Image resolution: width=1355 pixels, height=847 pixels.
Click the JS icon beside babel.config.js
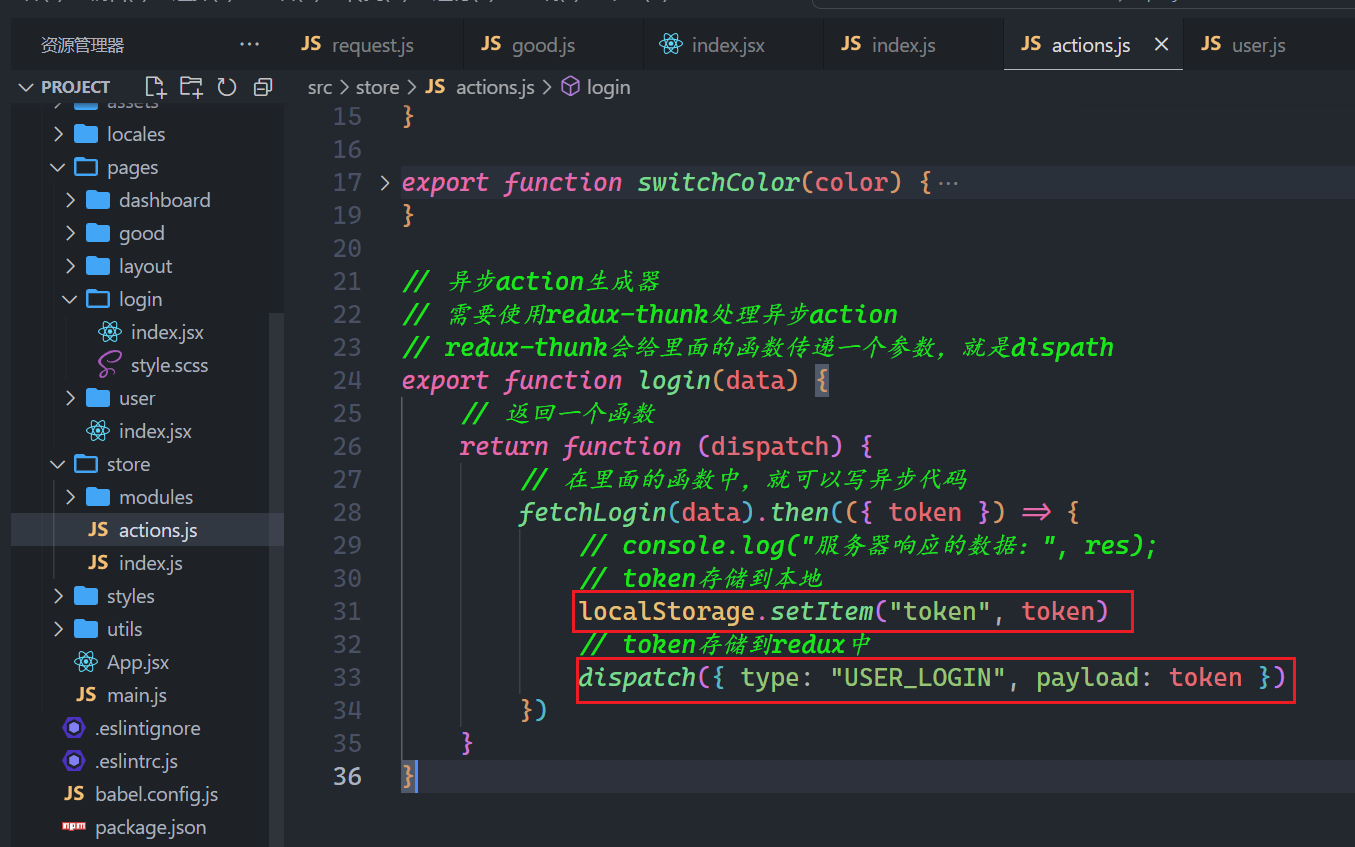(74, 794)
